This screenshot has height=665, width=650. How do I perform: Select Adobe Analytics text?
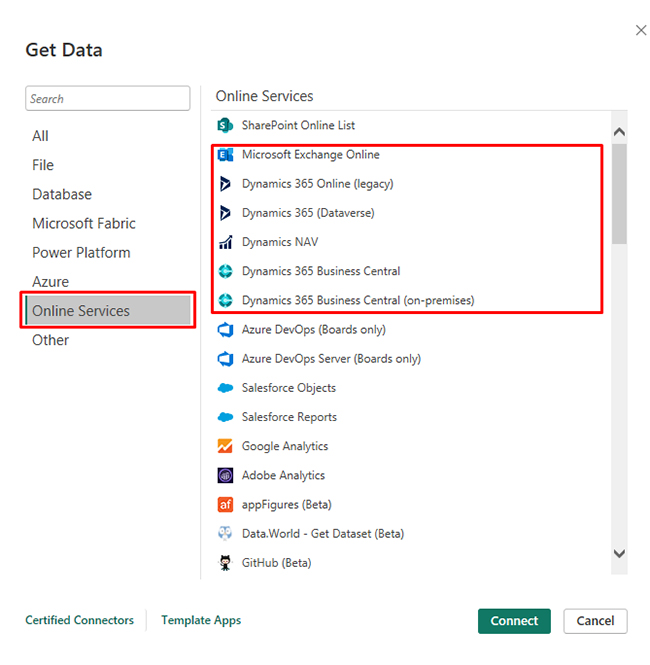tap(283, 475)
